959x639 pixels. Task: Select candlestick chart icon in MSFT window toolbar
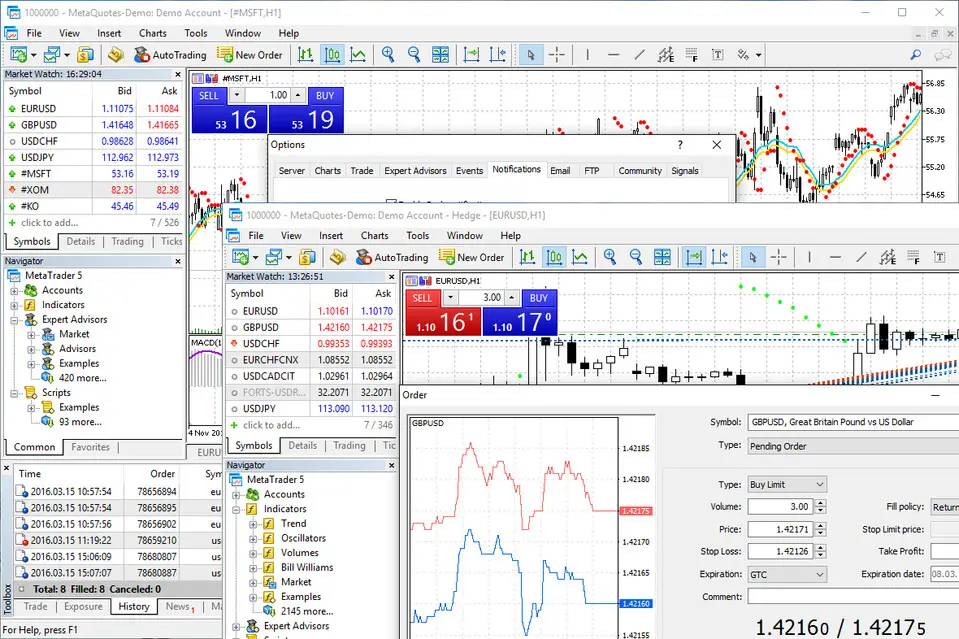331,55
